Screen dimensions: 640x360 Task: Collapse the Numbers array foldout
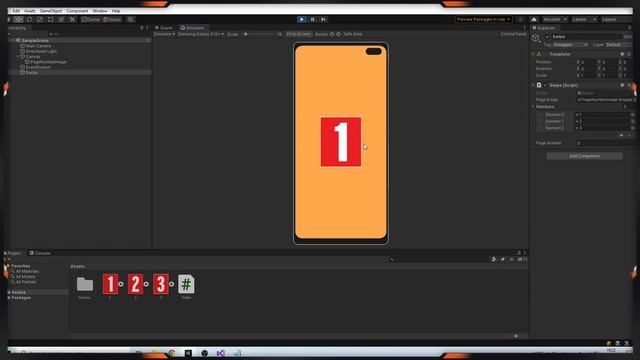pos(533,107)
